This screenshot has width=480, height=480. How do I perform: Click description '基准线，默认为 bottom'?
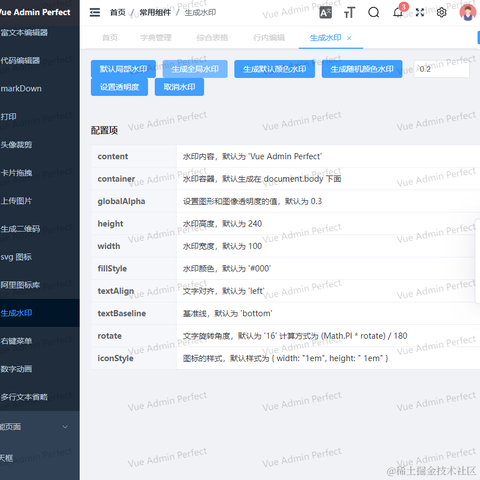point(227,313)
